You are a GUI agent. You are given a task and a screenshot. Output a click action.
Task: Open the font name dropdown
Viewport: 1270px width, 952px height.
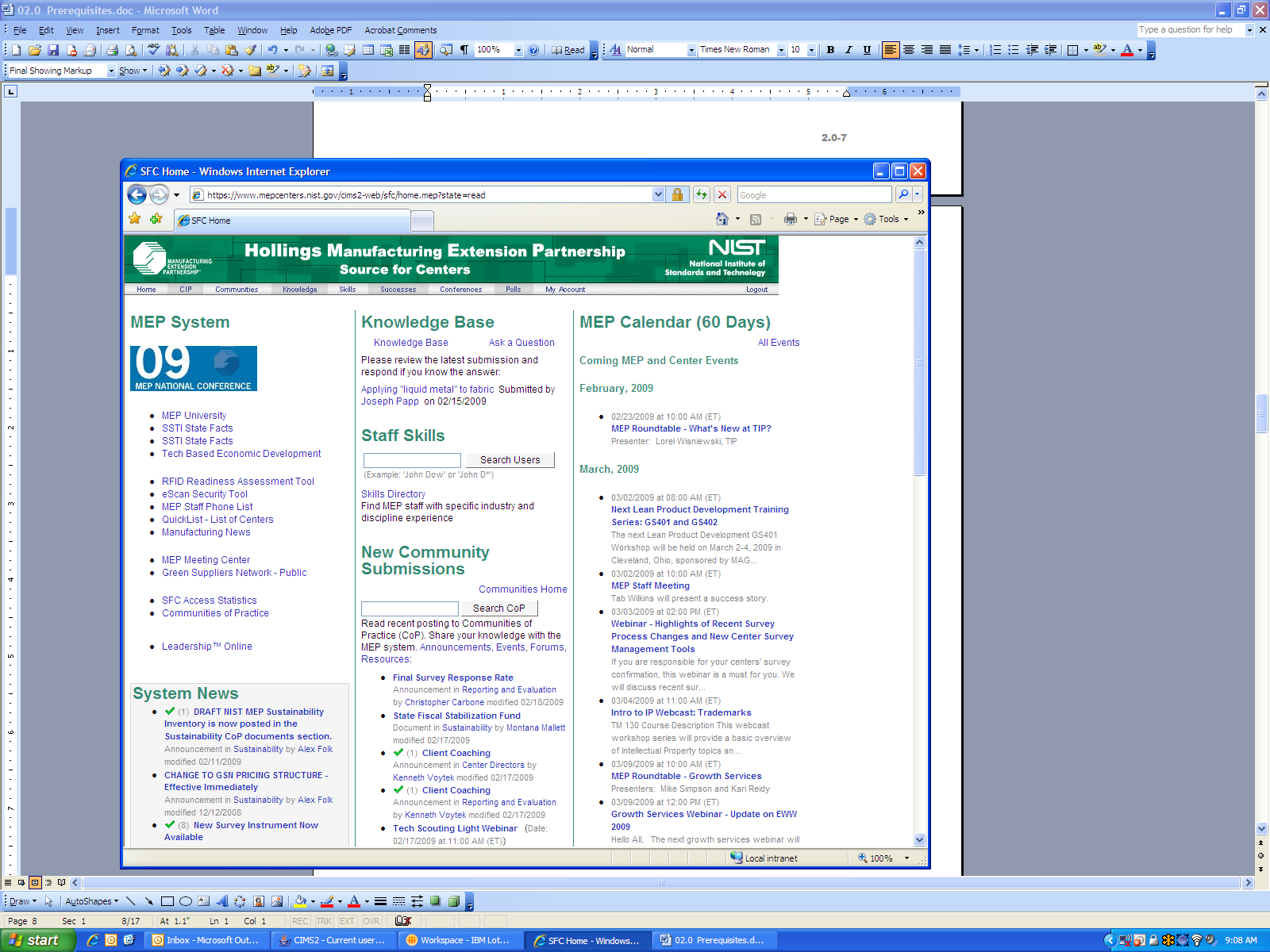[781, 50]
